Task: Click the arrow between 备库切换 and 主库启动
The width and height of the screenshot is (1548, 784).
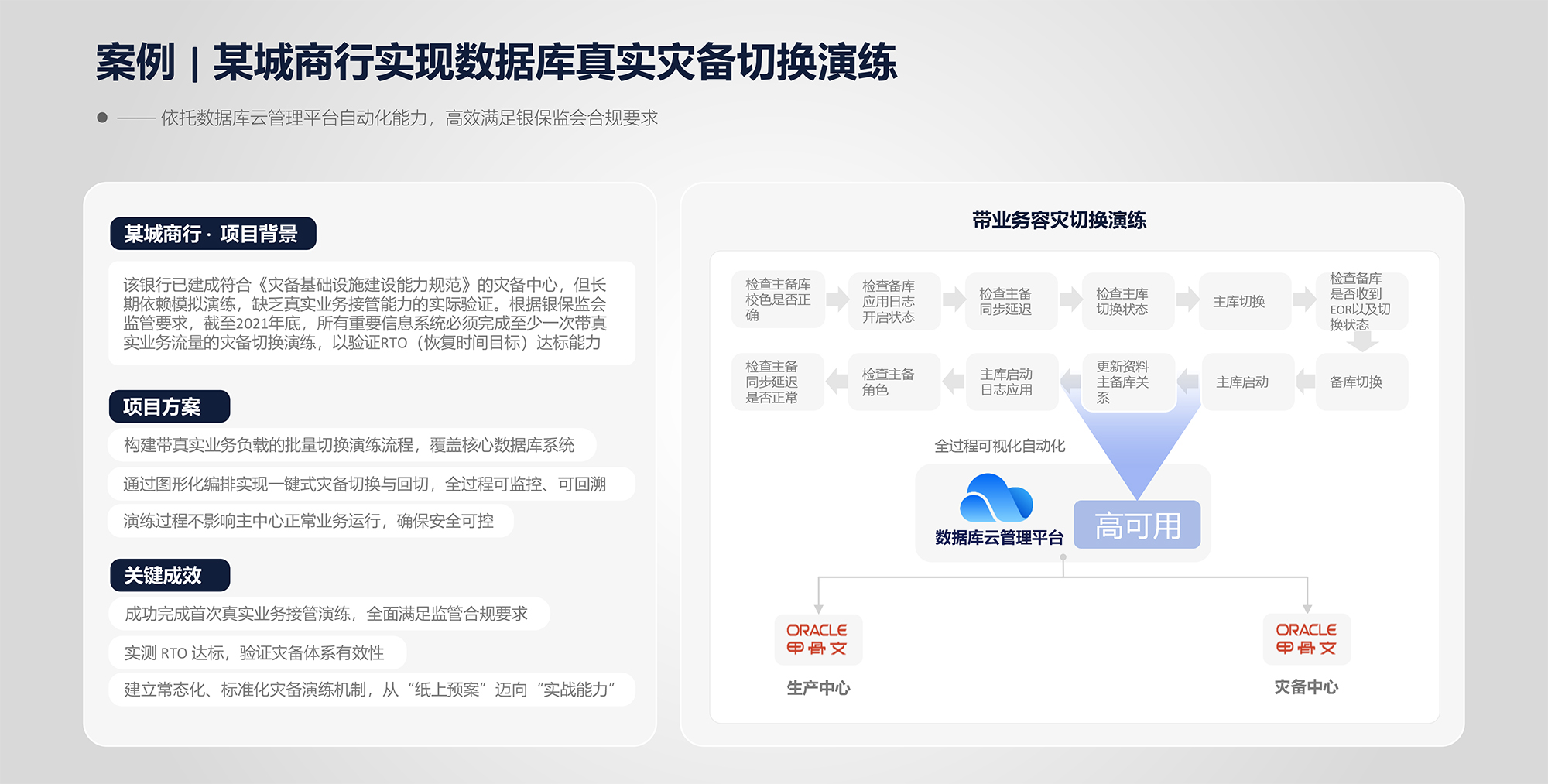Action: point(1305,381)
